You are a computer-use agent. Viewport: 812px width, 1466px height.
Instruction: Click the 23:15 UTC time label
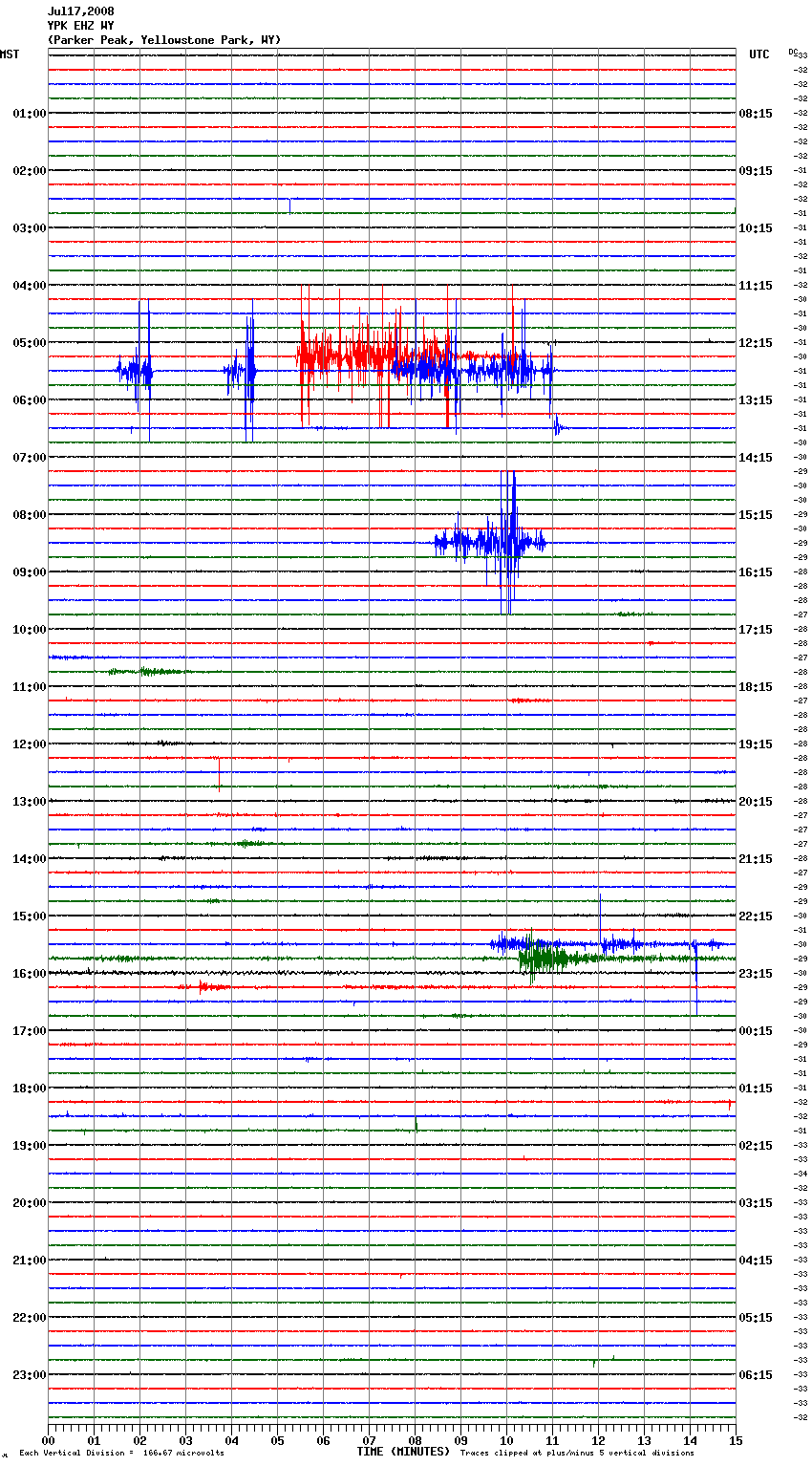coord(756,974)
